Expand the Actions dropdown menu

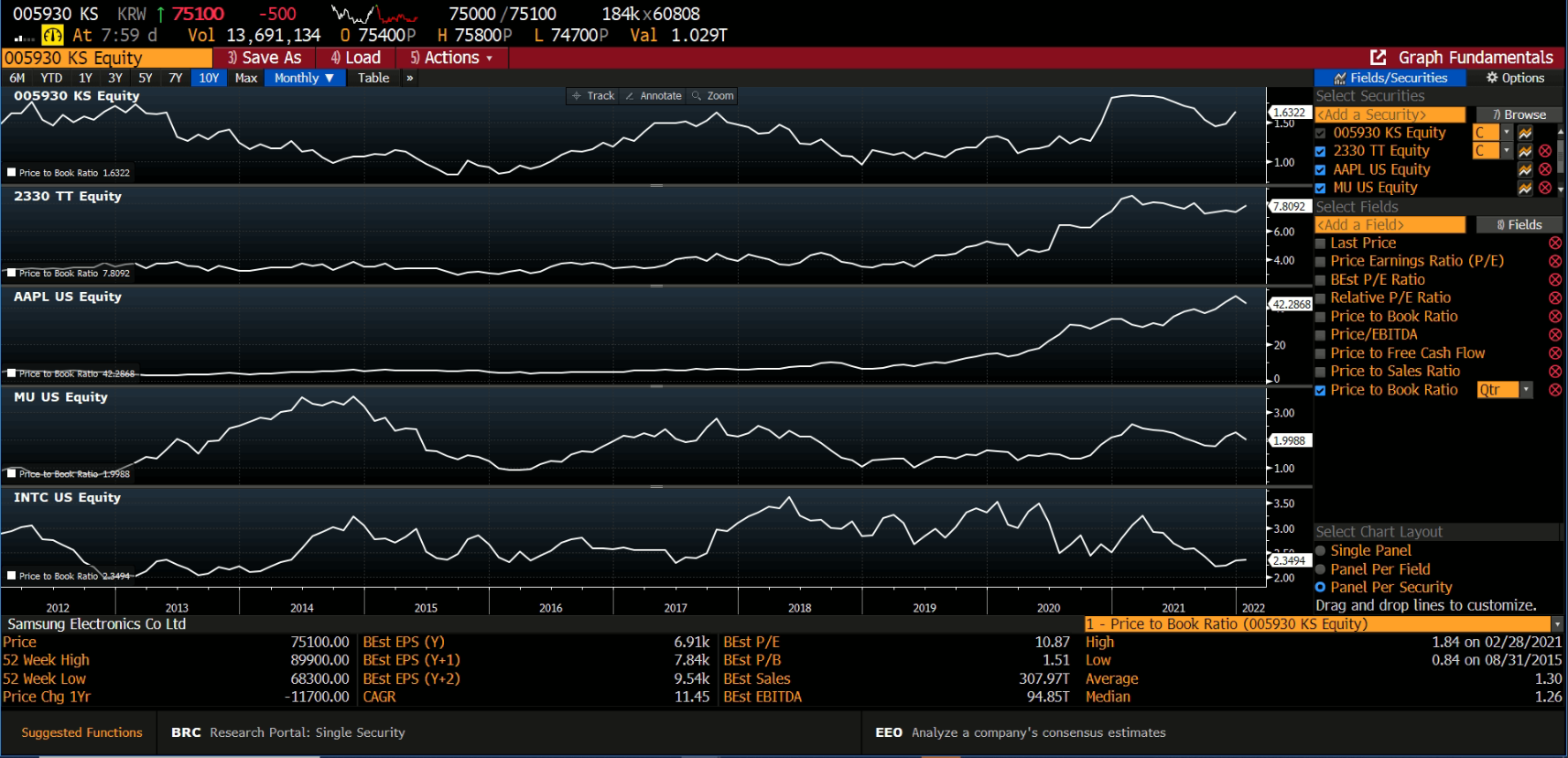tap(452, 58)
